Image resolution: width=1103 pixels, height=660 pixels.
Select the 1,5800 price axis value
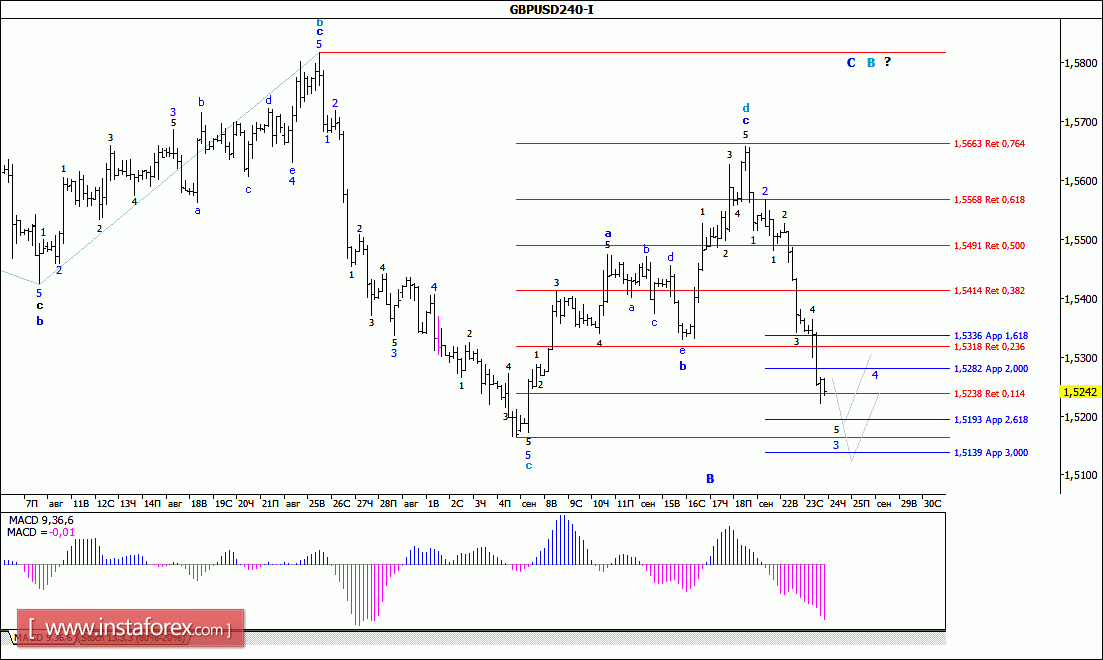1082,63
